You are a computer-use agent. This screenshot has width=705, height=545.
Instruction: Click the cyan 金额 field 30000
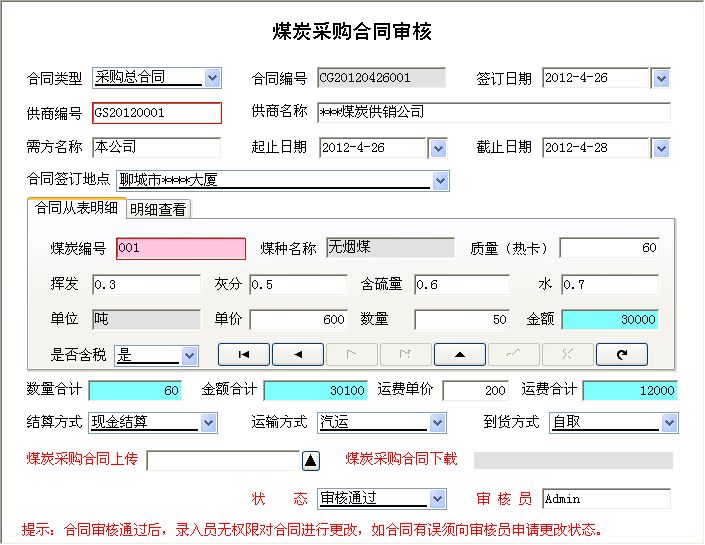[x=610, y=319]
